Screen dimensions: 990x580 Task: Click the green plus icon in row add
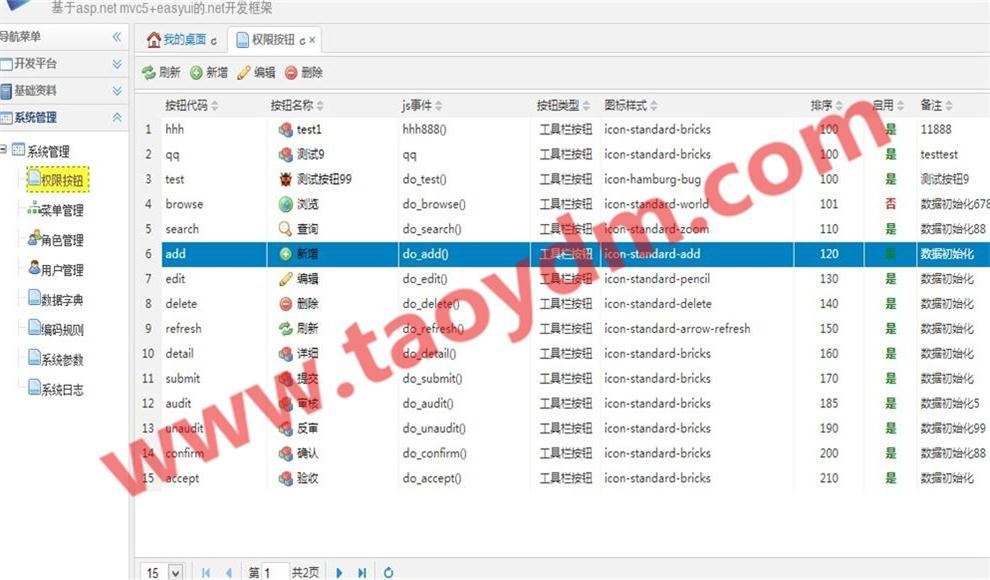pyautogui.click(x=285, y=254)
